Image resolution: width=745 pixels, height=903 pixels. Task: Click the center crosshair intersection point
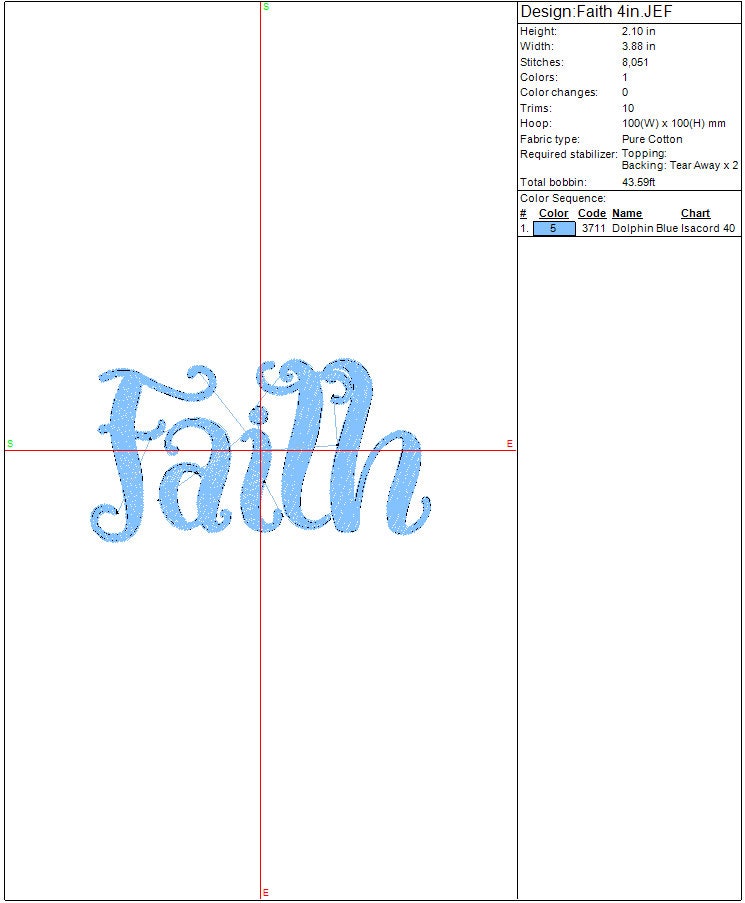pos(261,450)
